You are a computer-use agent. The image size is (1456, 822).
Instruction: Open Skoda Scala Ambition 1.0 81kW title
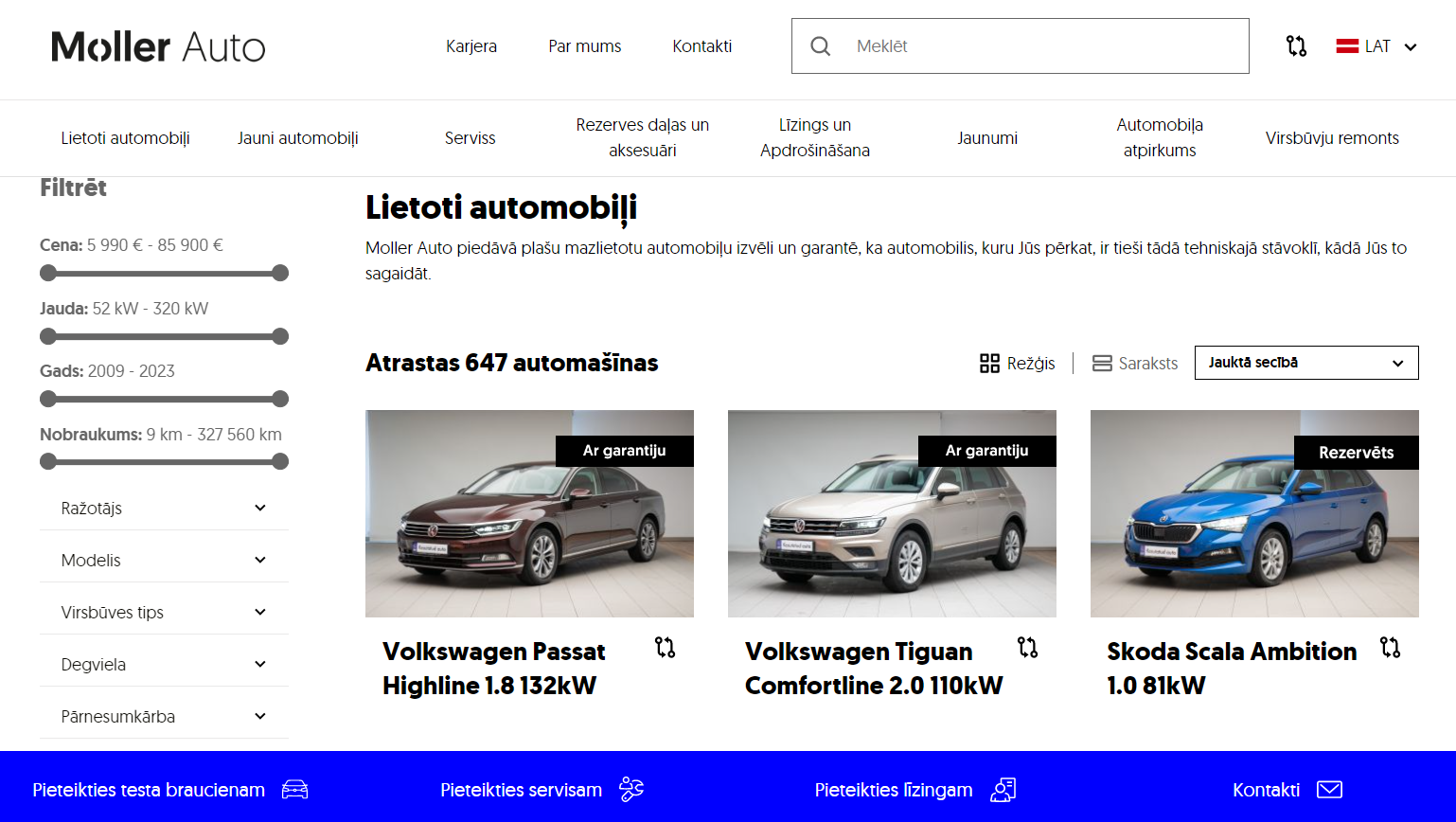click(x=1232, y=669)
